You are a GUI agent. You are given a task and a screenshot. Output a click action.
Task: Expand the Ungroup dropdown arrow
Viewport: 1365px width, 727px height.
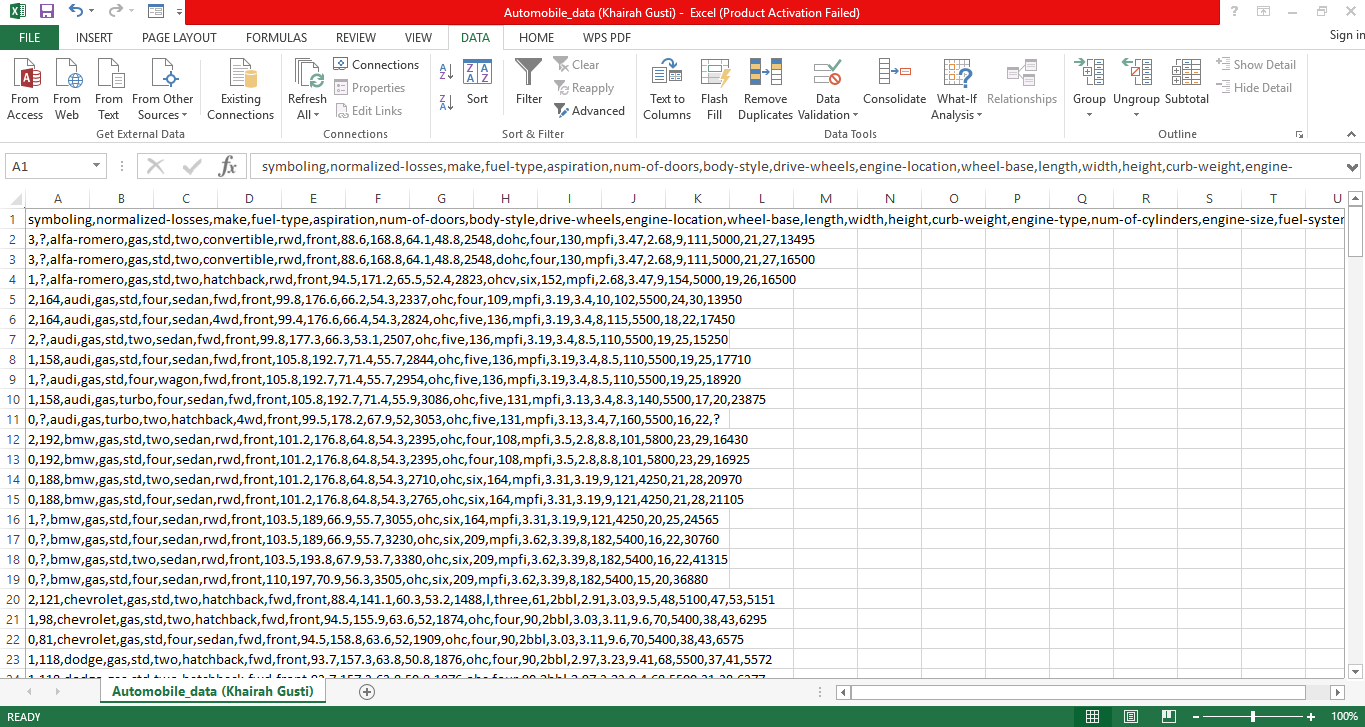(x=1136, y=115)
